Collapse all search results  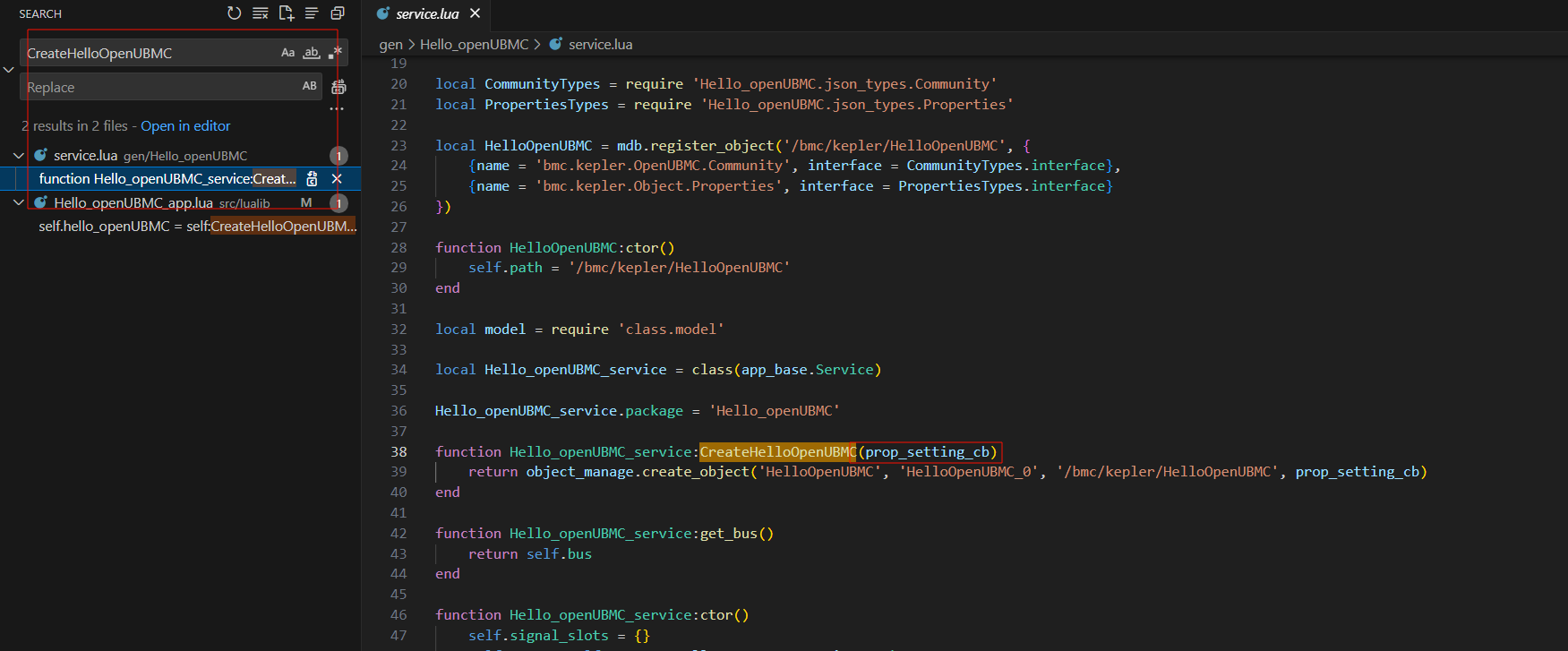(x=338, y=13)
